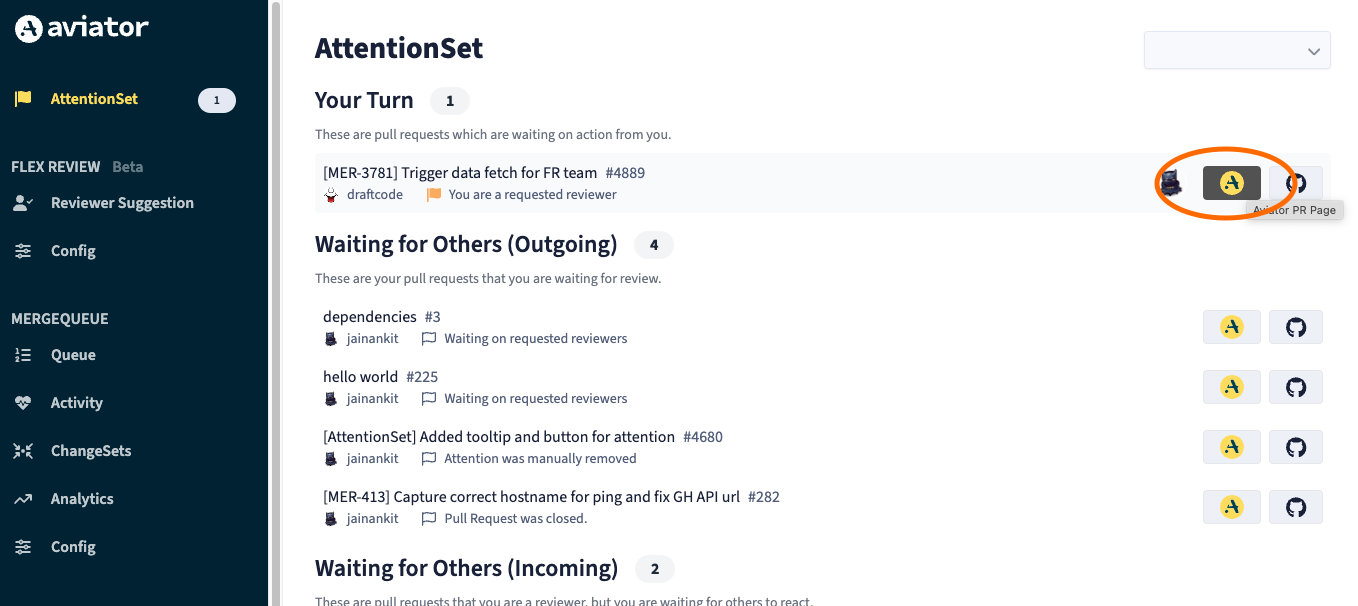Screen dimensions: 1358x606
Task: Go to AttentionSet in sidebar
Action: click(94, 99)
